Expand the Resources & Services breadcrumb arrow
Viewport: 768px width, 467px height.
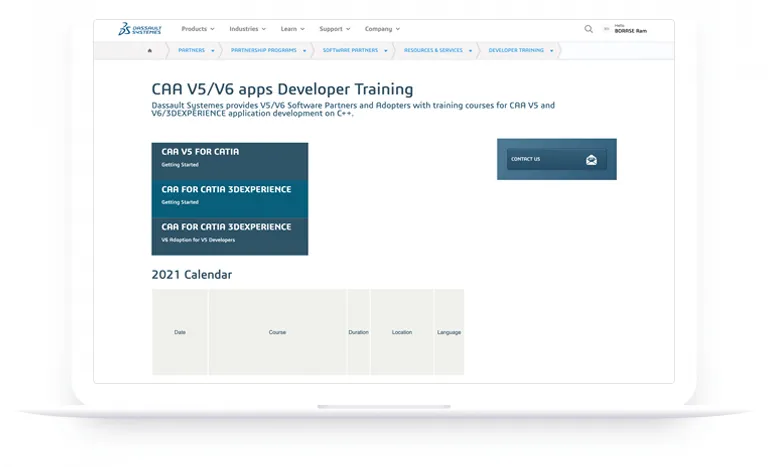coord(470,51)
